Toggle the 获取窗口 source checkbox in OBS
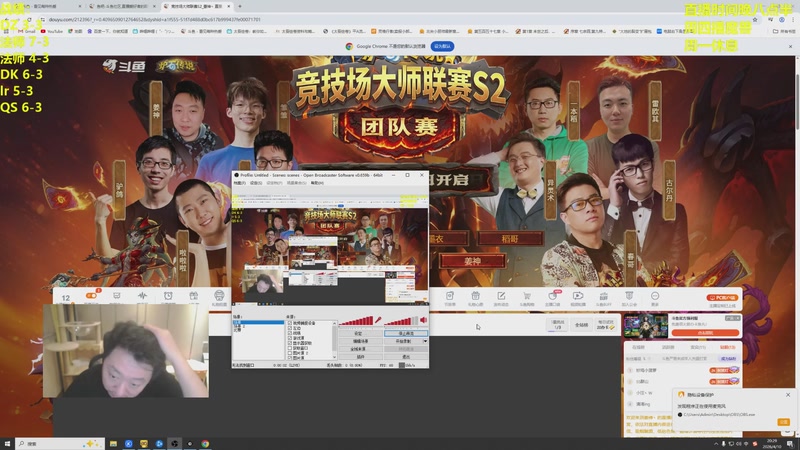The height and width of the screenshot is (450, 800). point(290,348)
